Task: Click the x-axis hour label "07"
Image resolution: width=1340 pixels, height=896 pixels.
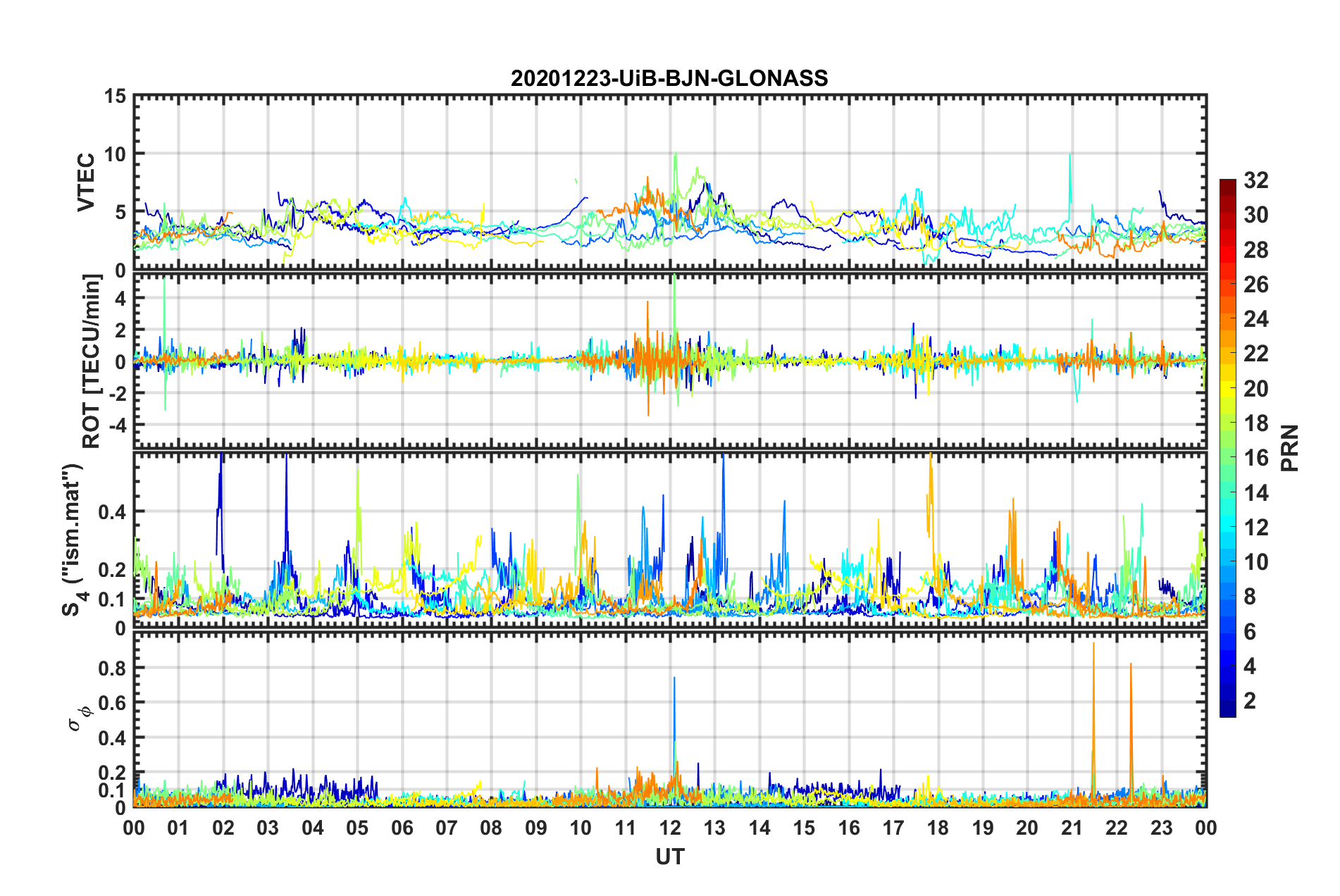Action: 447,828
